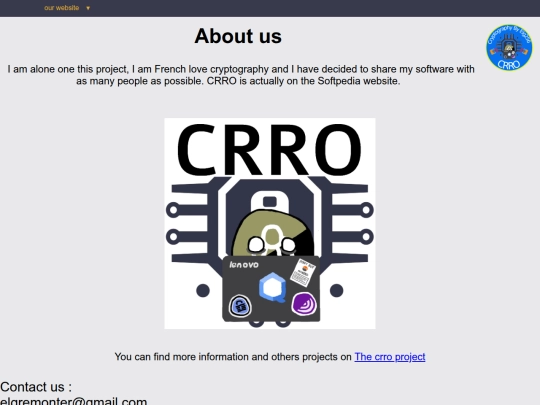Click the gmail.com email address

pos(73,401)
